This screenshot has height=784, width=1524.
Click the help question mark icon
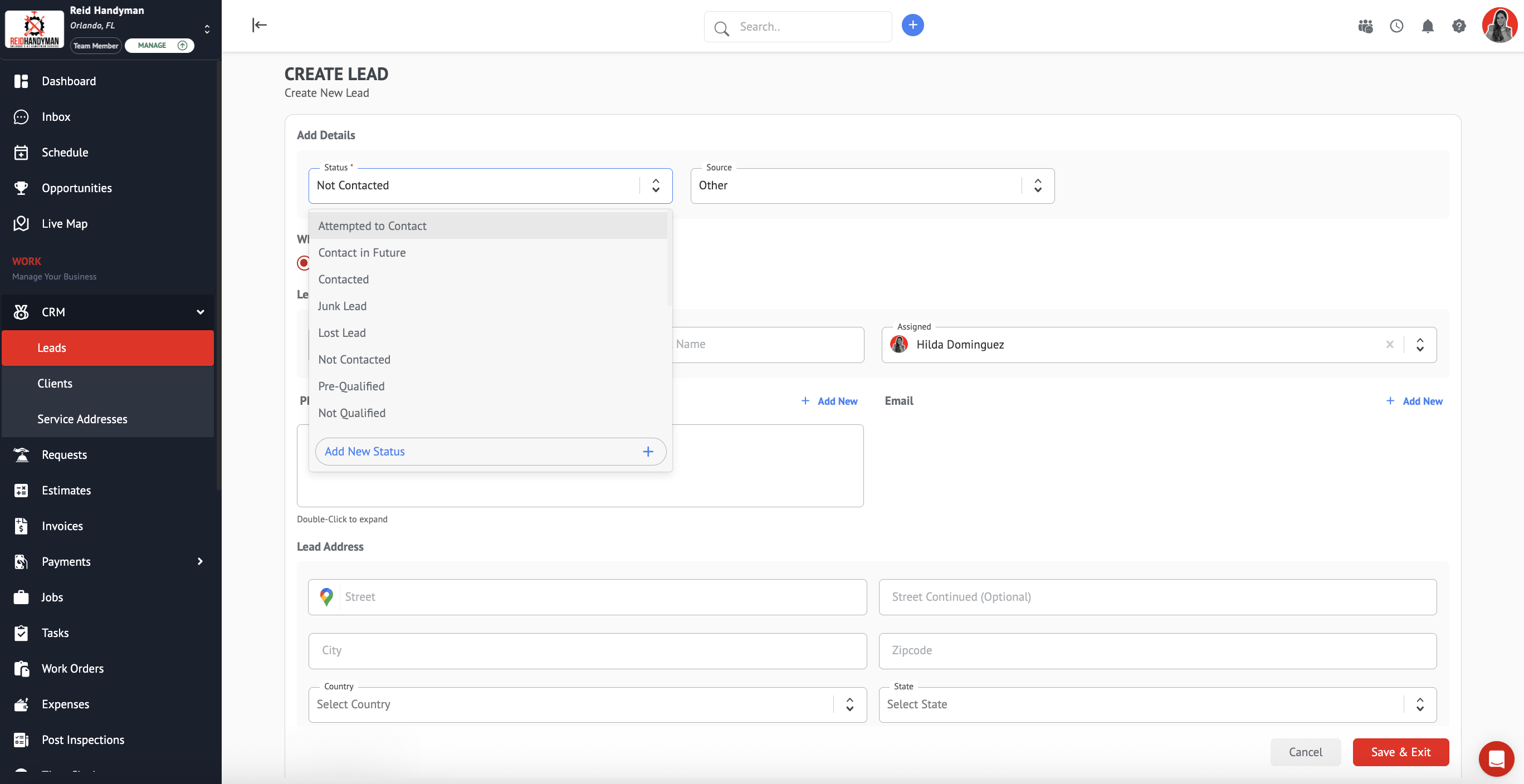pos(1458,26)
